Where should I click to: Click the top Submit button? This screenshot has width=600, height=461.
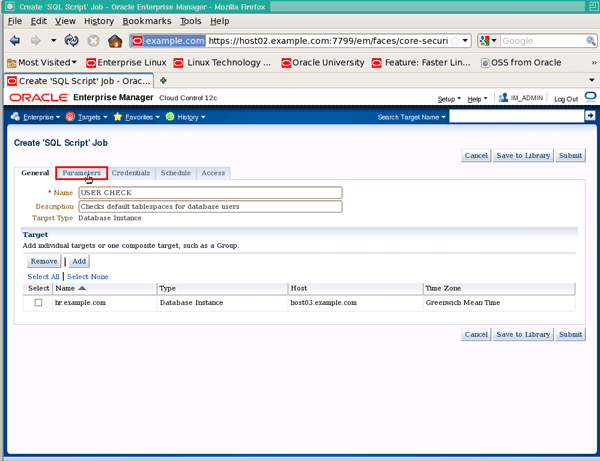570,155
